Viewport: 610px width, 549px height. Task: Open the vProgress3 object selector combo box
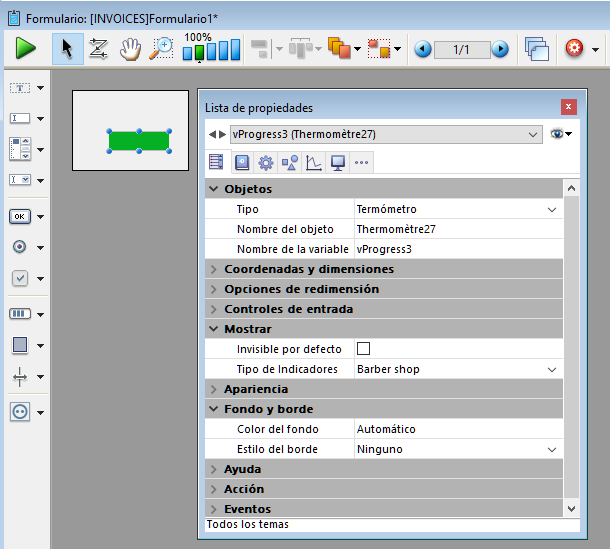(x=385, y=134)
